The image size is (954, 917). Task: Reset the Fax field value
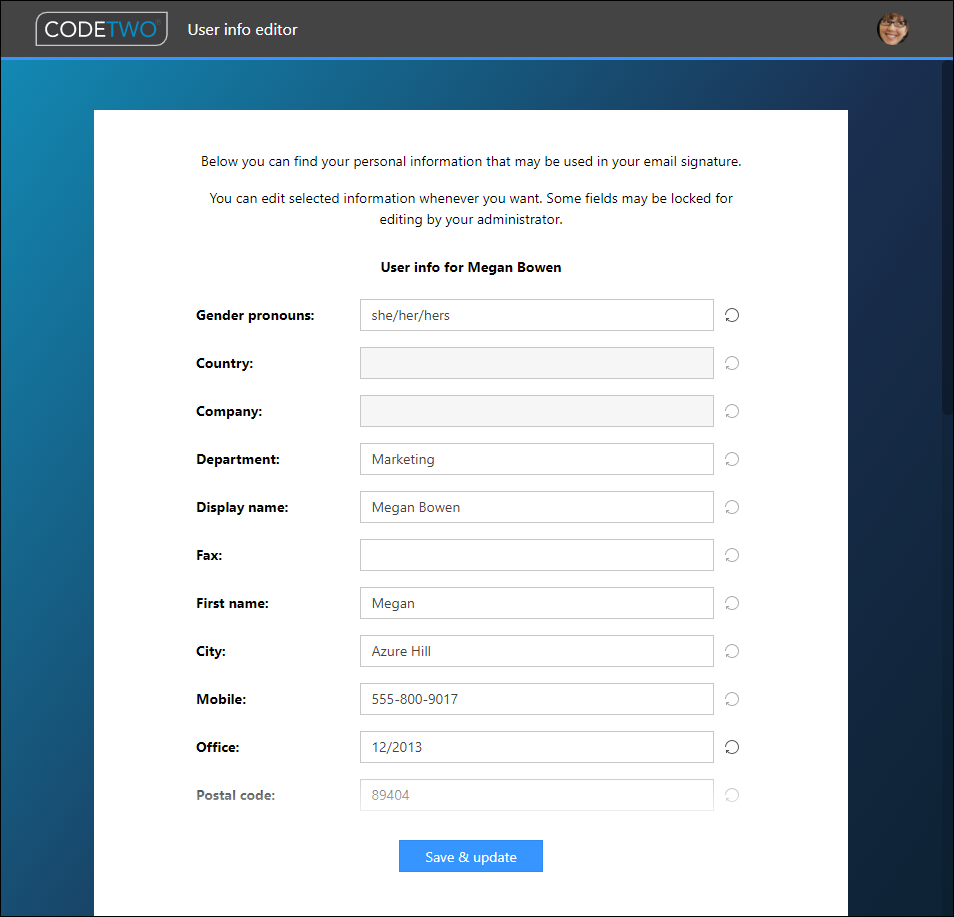coord(731,555)
